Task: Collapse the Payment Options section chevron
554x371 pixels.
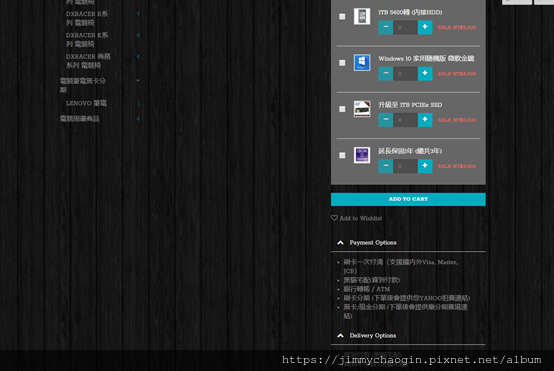Action: tap(340, 243)
